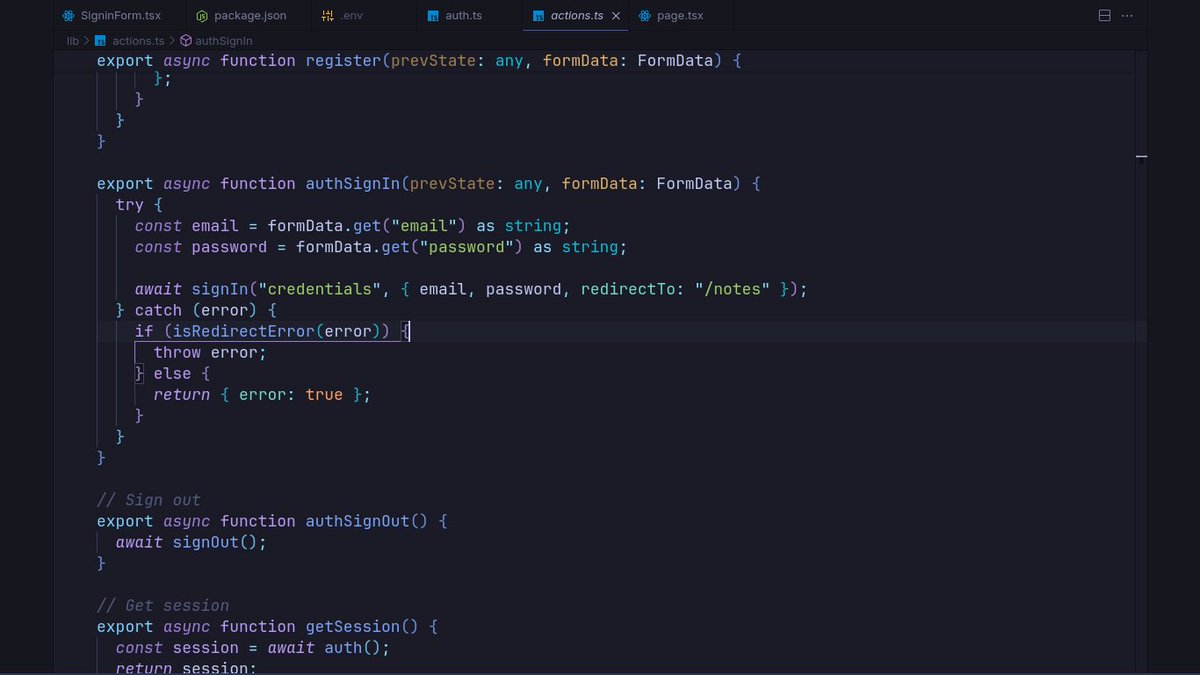Click the "true" value in return statement
The image size is (1200, 675).
click(x=324, y=394)
